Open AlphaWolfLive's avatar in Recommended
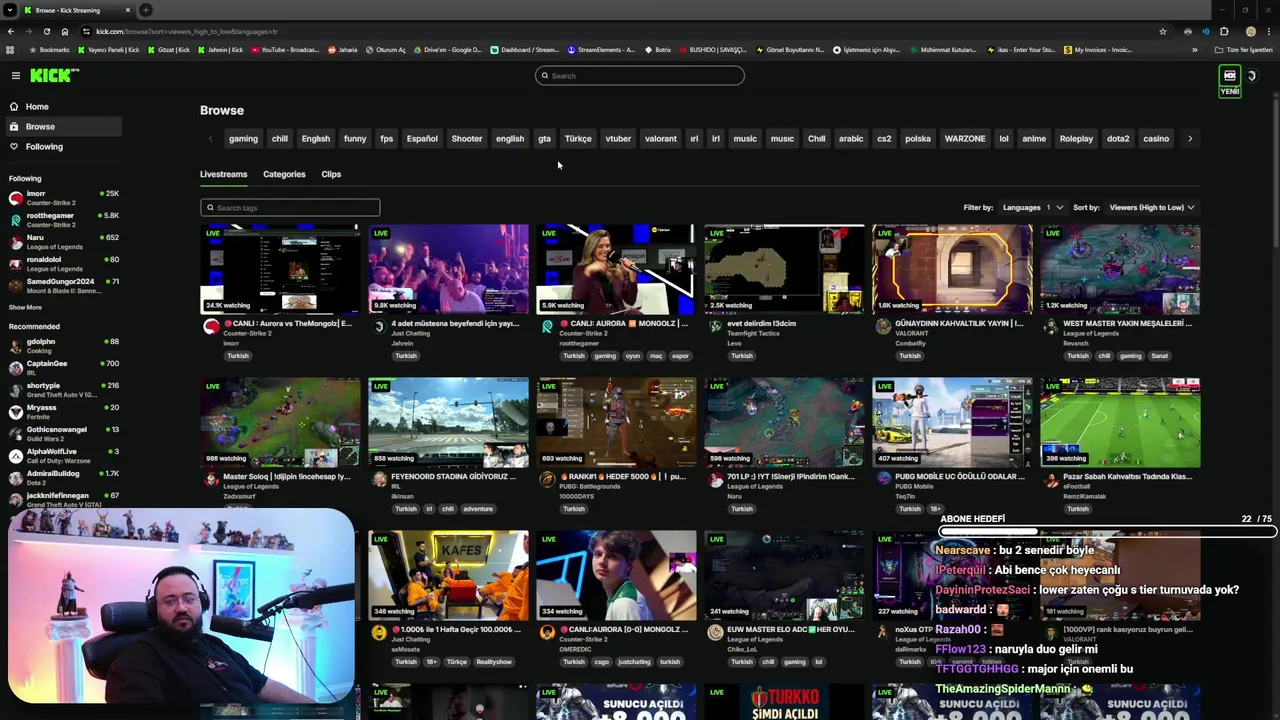This screenshot has height=720, width=1280. (15, 455)
